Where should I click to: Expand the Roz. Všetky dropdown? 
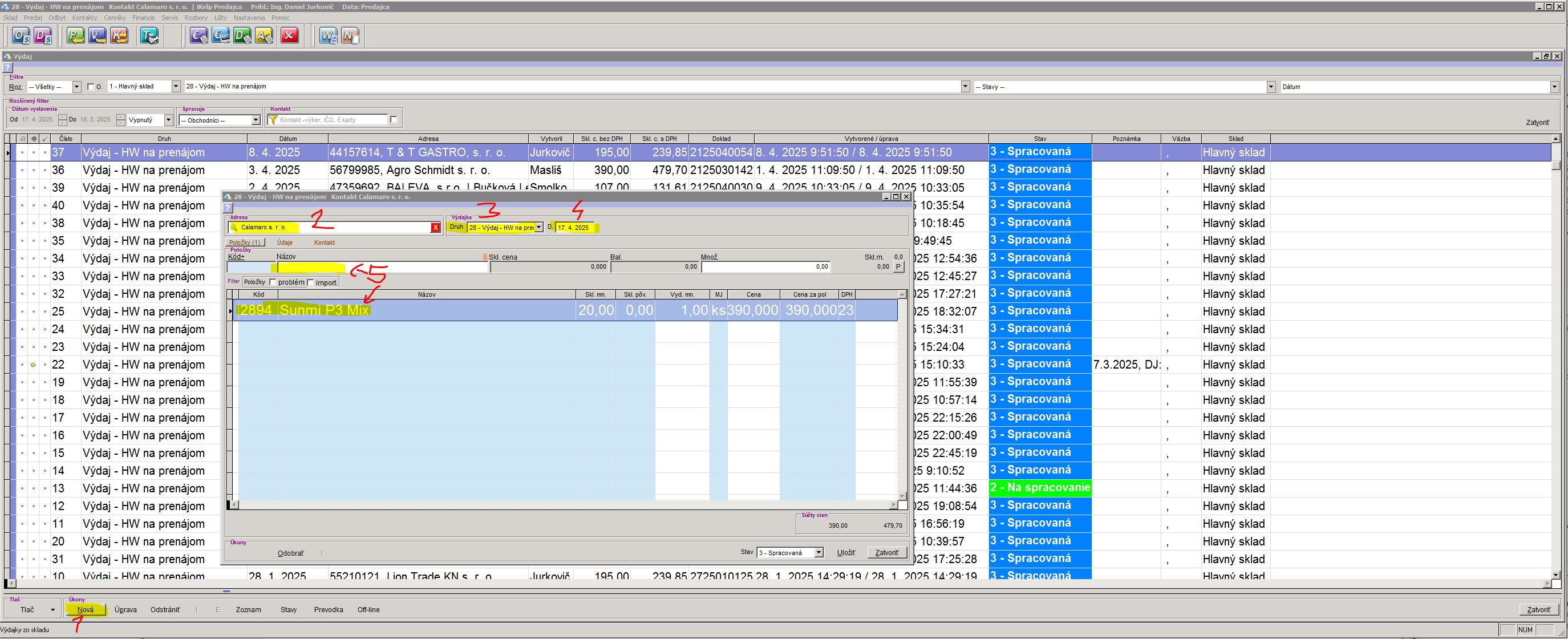[x=76, y=87]
